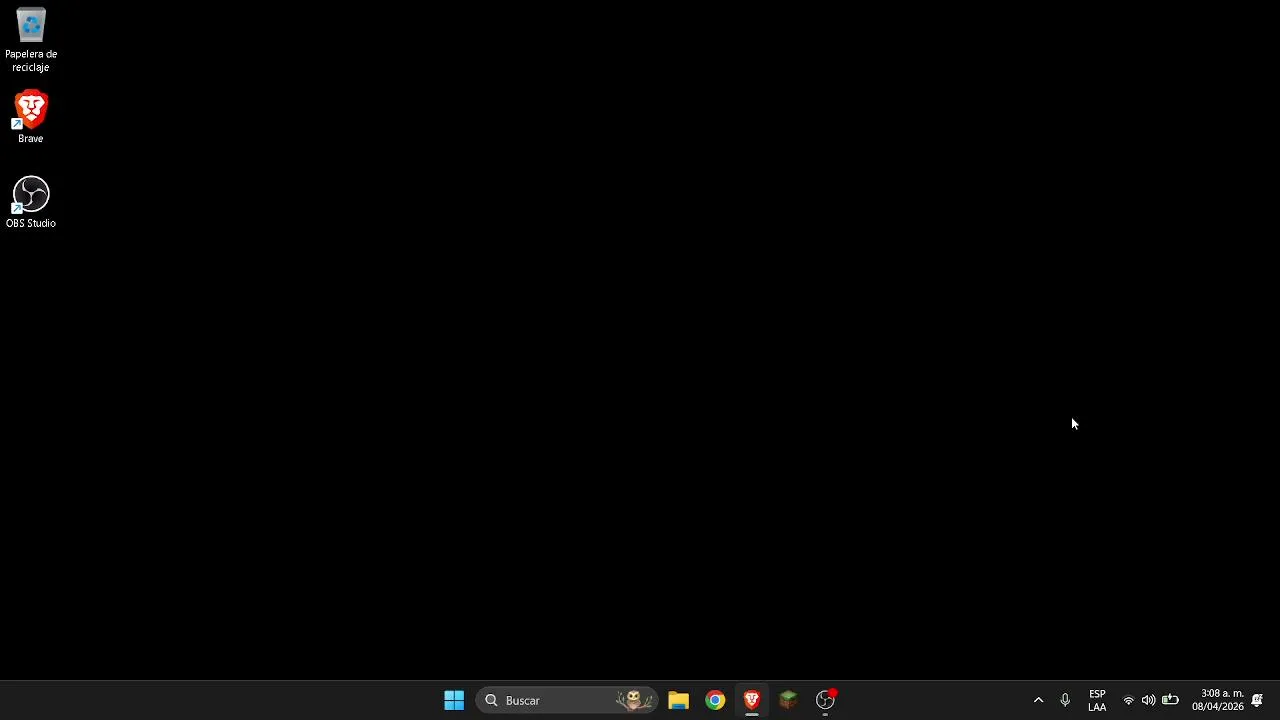This screenshot has width=1280, height=720.
Task: Switch to OBS Studio on the taskbar
Action: (x=825, y=700)
